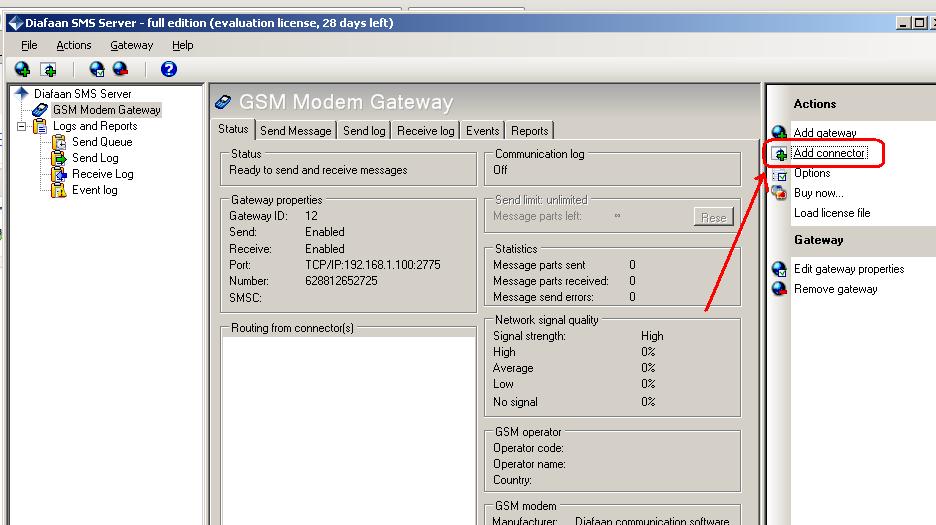Click the Signal strength value High
This screenshot has height=525, width=936.
[x=652, y=336]
